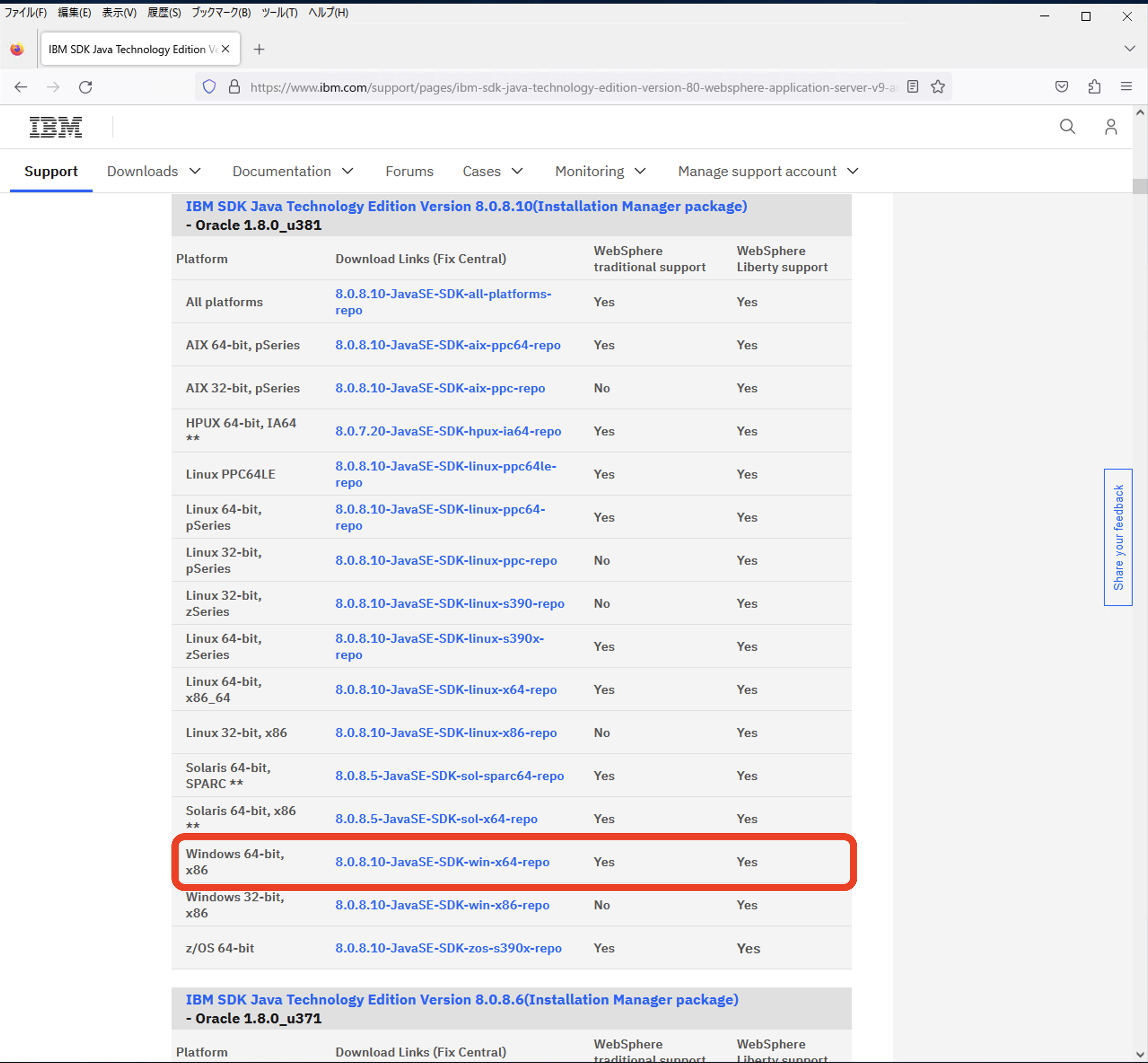
Task: Expand the Manage support account menu
Action: point(767,171)
